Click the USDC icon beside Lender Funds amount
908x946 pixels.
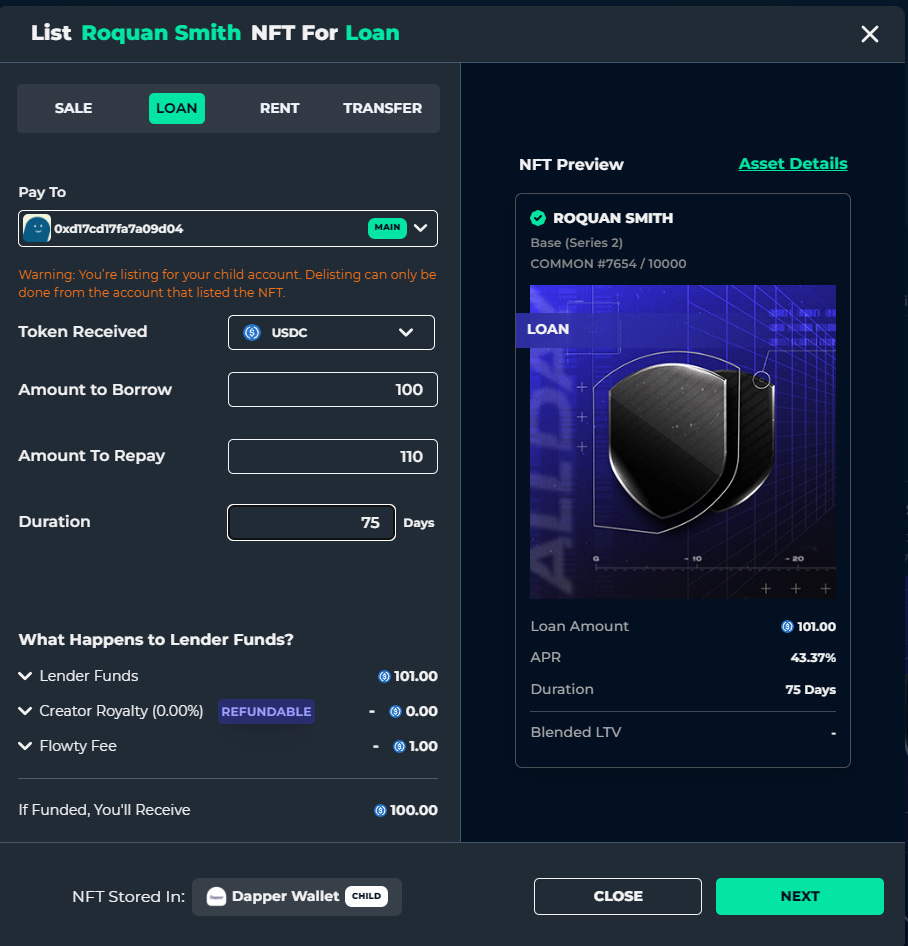pos(384,676)
